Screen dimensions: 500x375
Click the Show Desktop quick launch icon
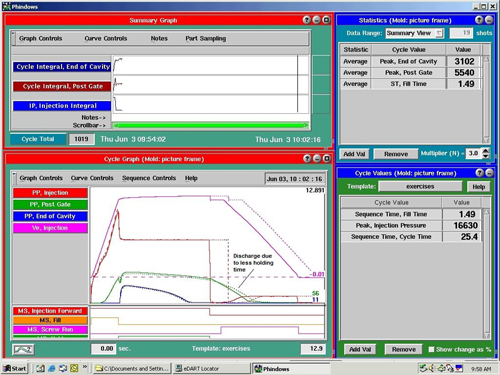point(40,368)
